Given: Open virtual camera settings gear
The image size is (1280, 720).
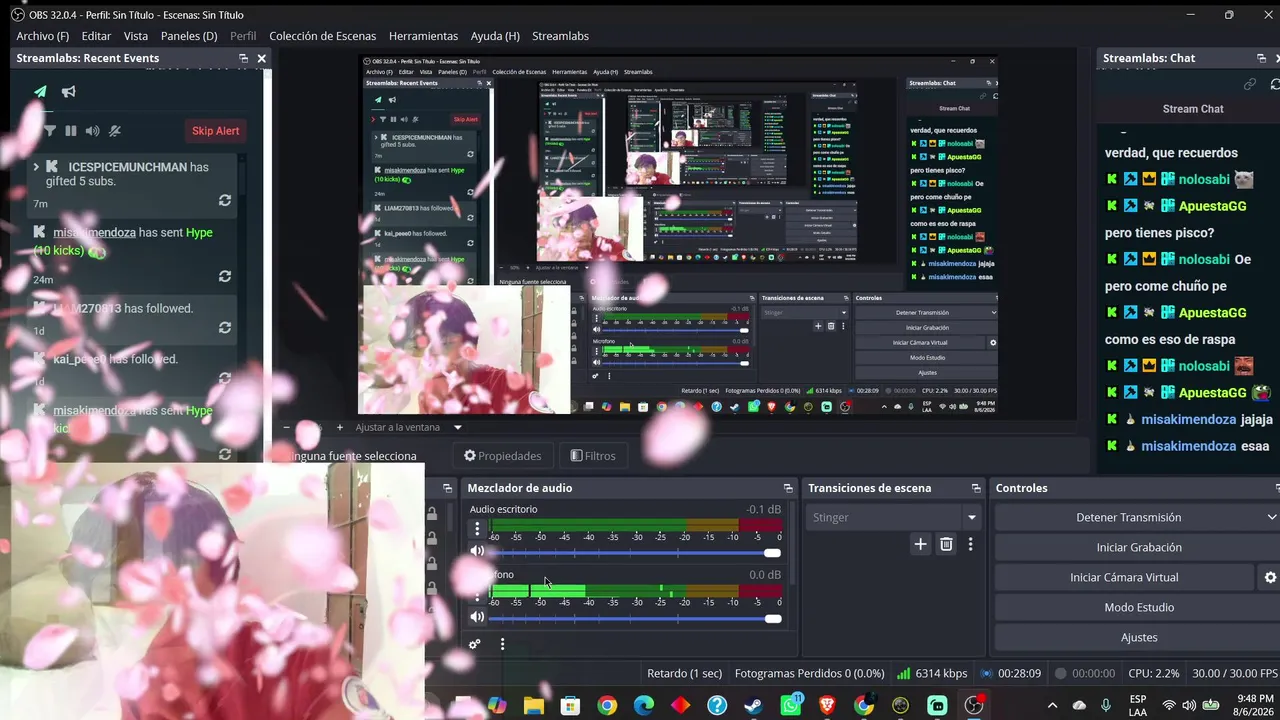Looking at the screenshot, I should pos(1270,577).
